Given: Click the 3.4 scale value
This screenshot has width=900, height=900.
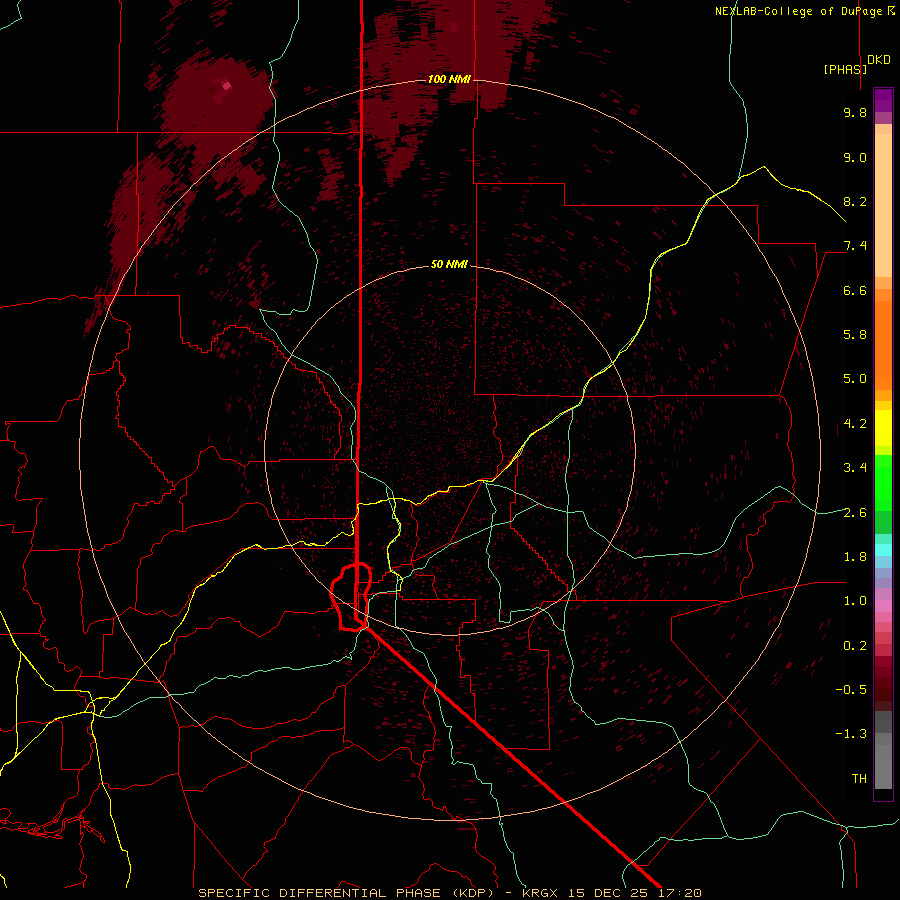Looking at the screenshot, I should point(855,468).
